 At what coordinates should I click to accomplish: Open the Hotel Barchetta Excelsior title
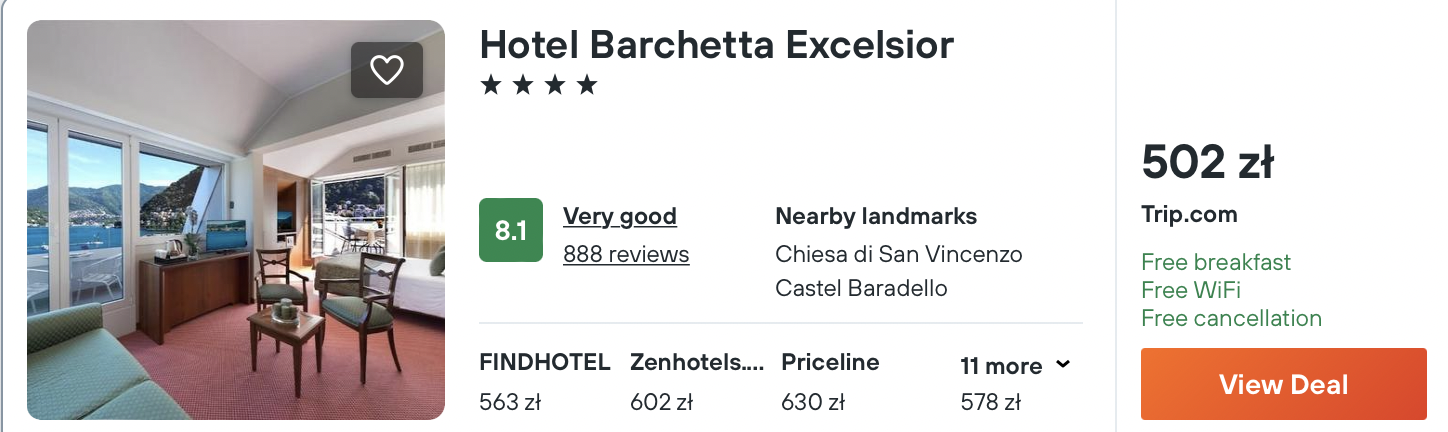click(716, 45)
